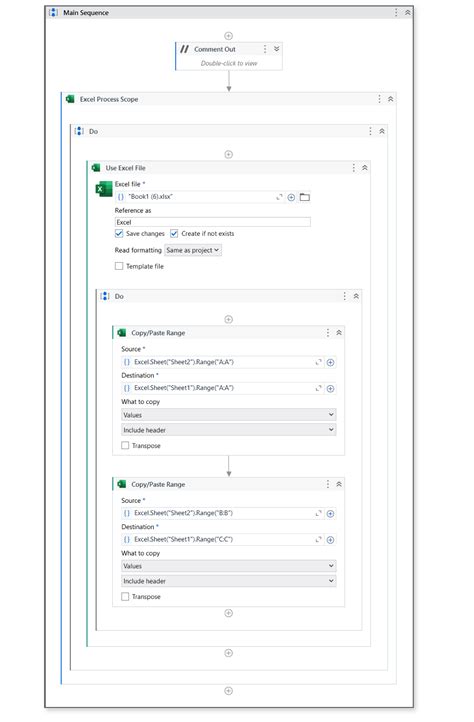Add activity below second Copy/Paste Range
The width and height of the screenshot is (474, 722).
(228, 613)
